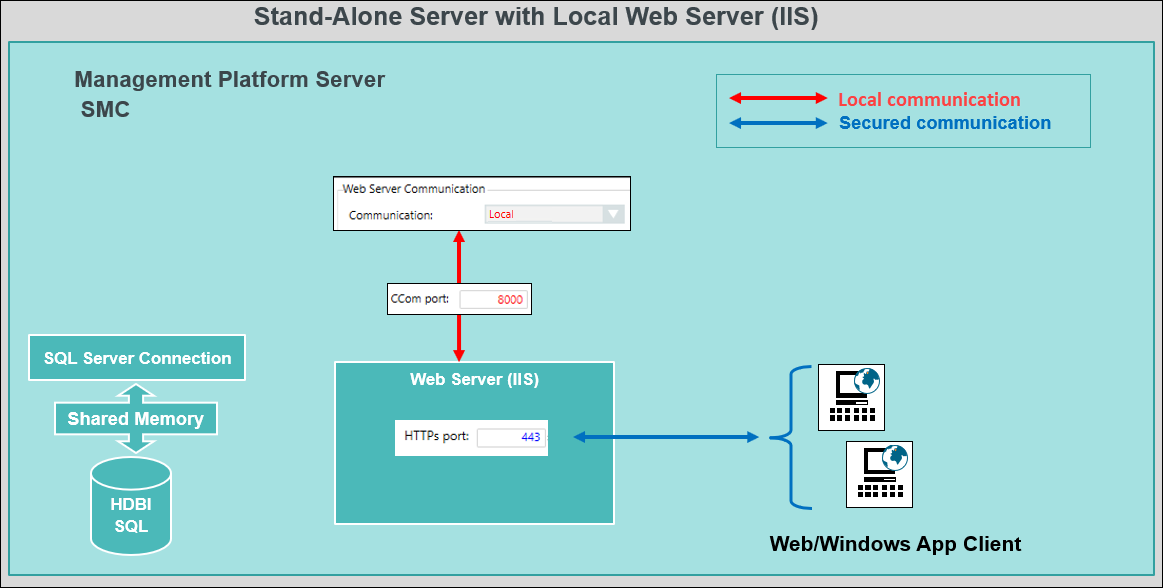This screenshot has height=588, width=1163.
Task: Click the Web Server (IIS) heading
Action: click(474, 379)
